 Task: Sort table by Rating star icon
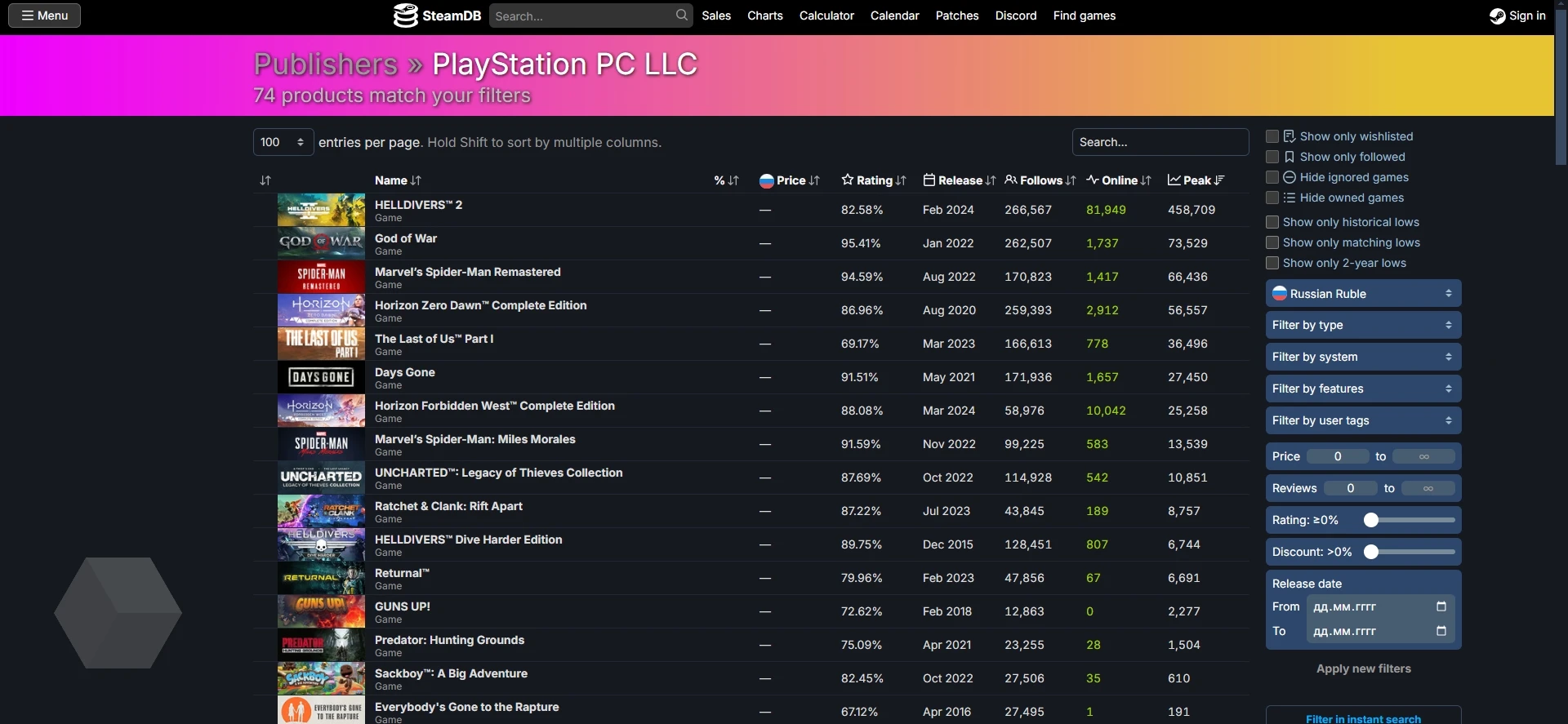tap(848, 180)
